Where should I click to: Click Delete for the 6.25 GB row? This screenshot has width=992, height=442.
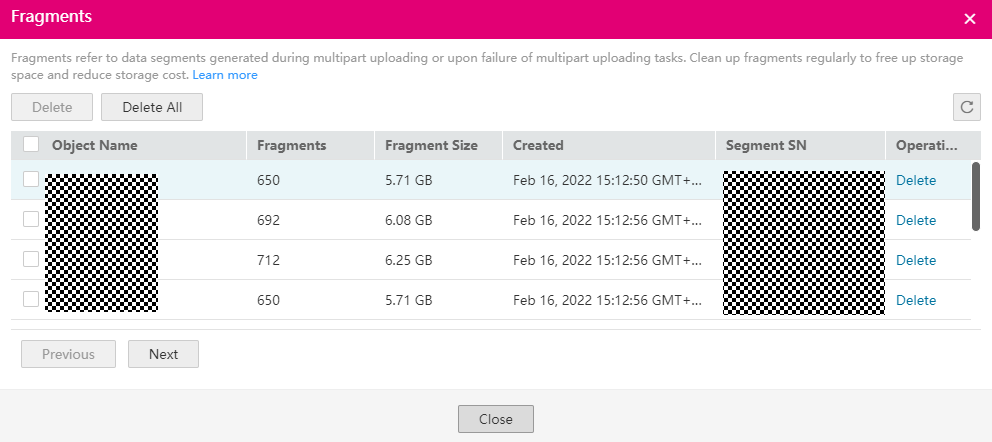[x=916, y=260]
